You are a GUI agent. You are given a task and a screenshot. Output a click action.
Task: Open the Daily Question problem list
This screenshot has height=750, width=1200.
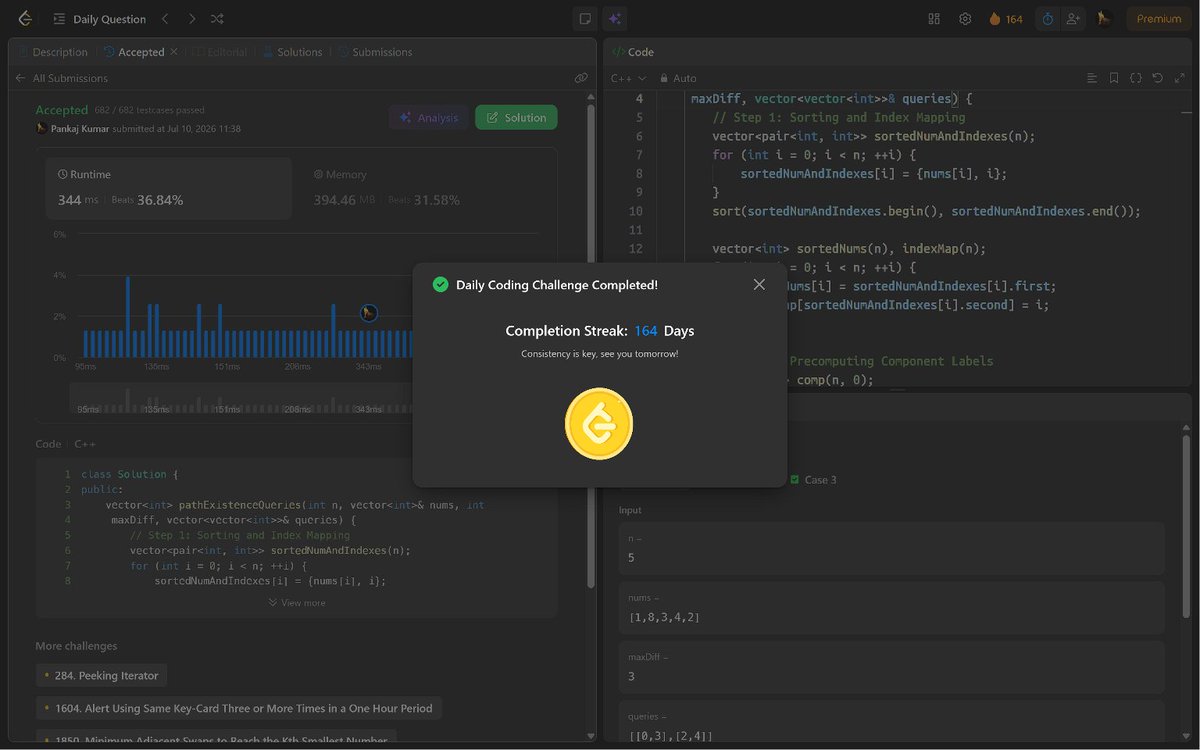[x=99, y=19]
